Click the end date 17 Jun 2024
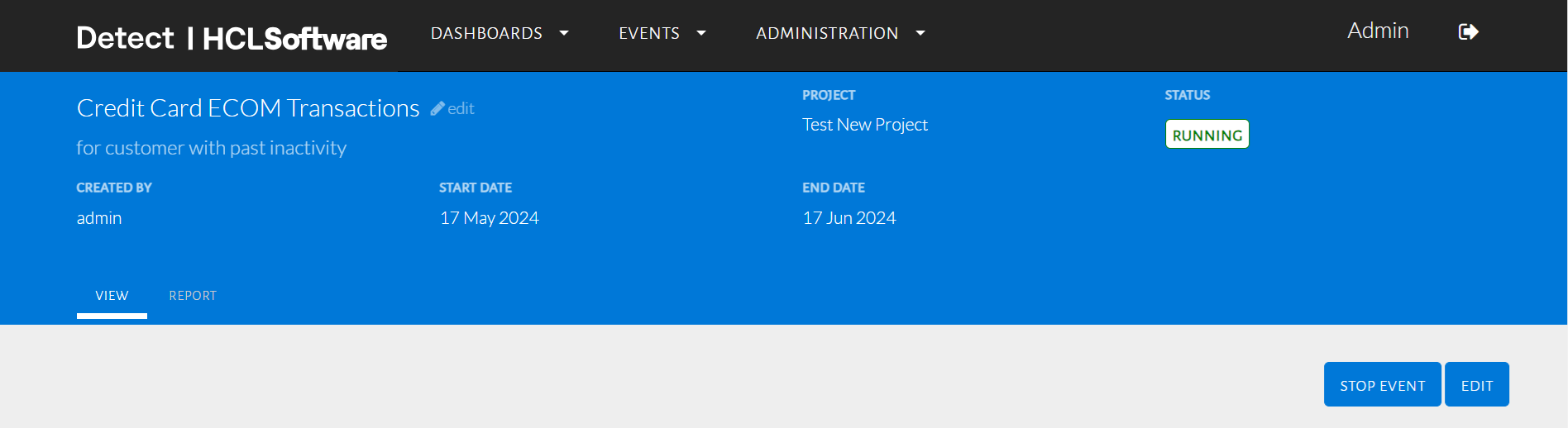 tap(849, 218)
